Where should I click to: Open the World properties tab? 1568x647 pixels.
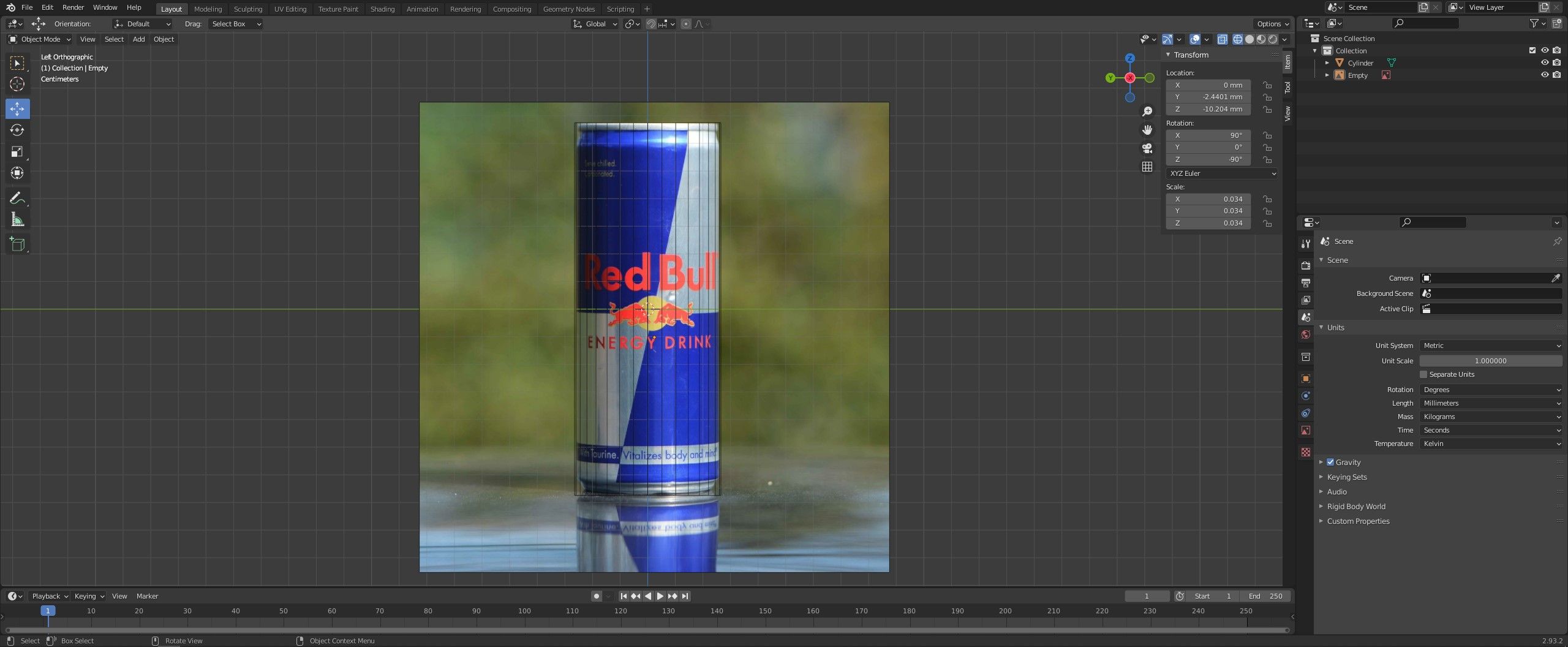tap(1306, 335)
